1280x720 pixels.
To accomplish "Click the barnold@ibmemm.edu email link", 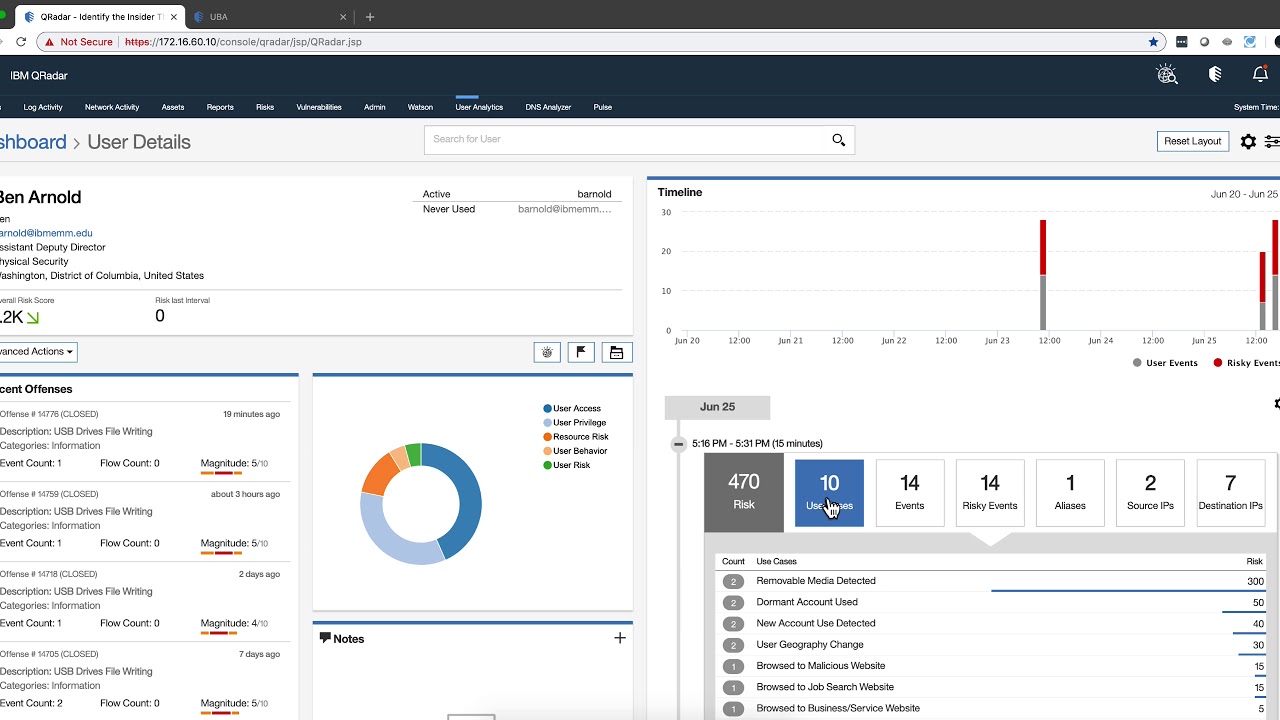I will point(46,233).
